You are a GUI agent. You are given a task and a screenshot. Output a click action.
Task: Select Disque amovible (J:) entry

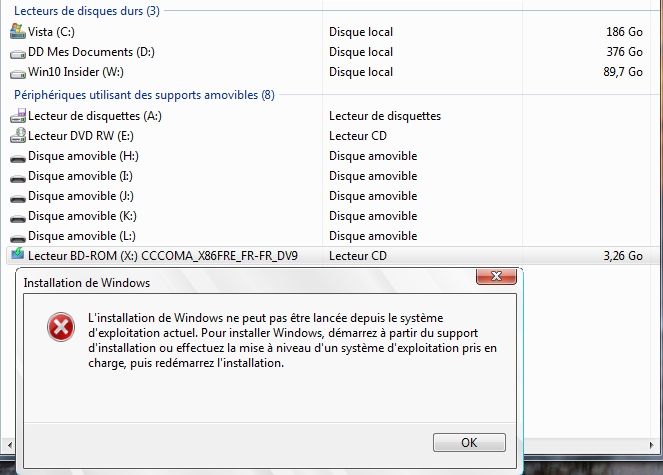tap(81, 196)
